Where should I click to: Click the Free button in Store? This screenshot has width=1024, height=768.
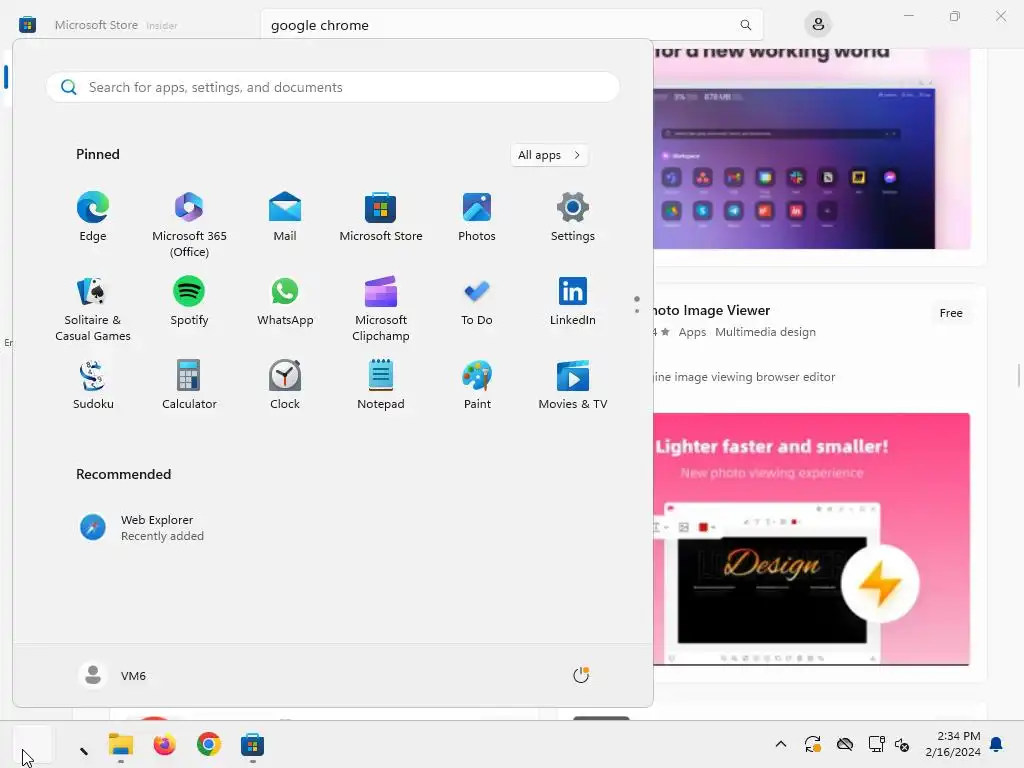coord(951,313)
